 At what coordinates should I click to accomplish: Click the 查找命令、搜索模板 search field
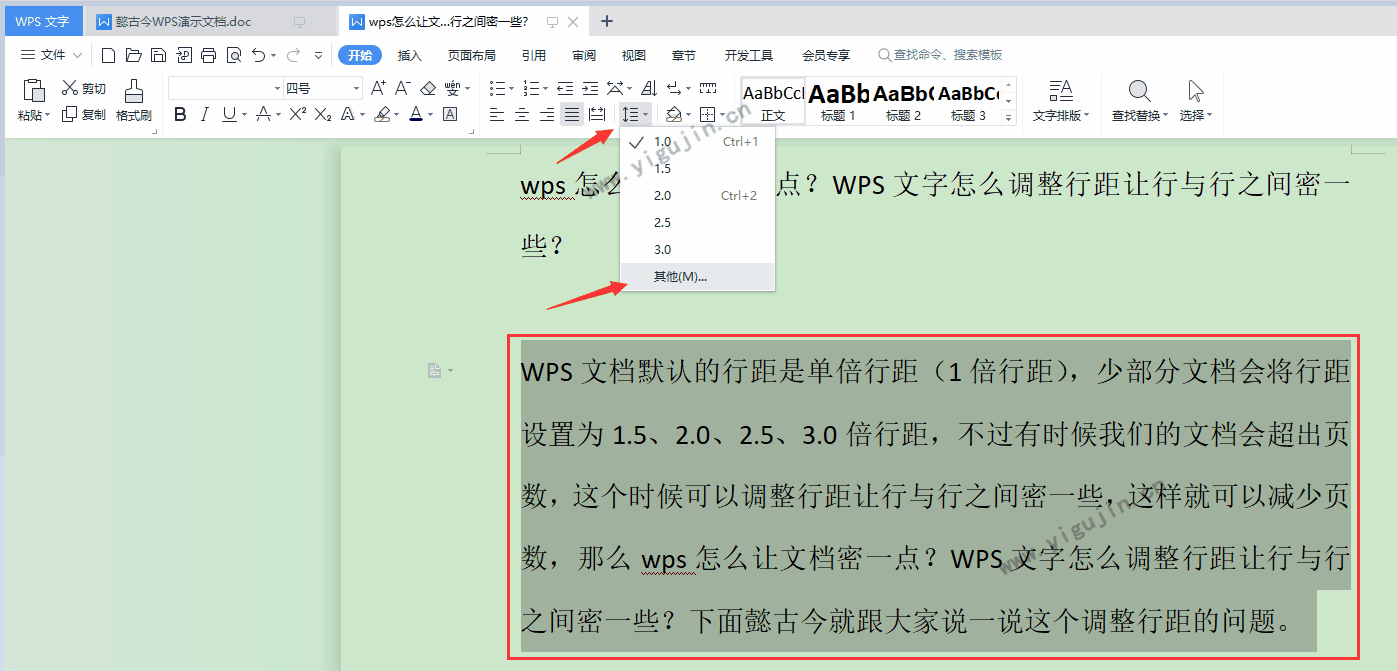click(940, 55)
